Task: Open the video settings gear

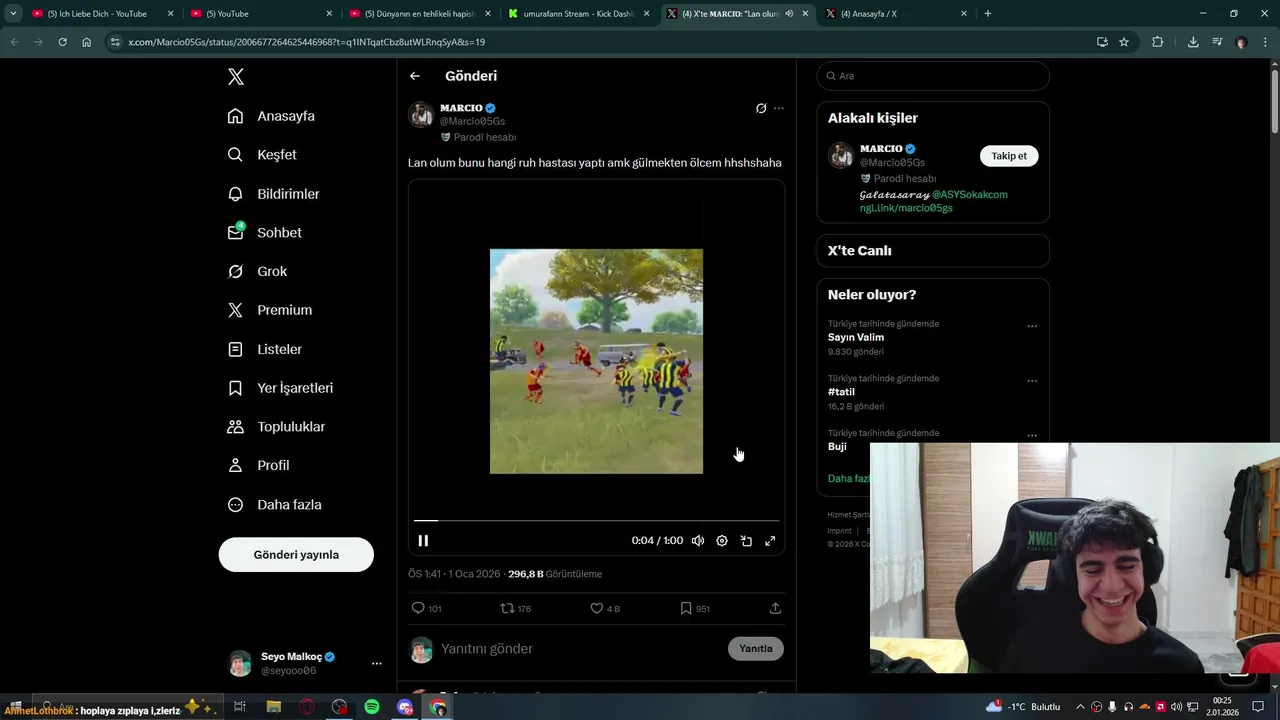Action: pyautogui.click(x=722, y=541)
